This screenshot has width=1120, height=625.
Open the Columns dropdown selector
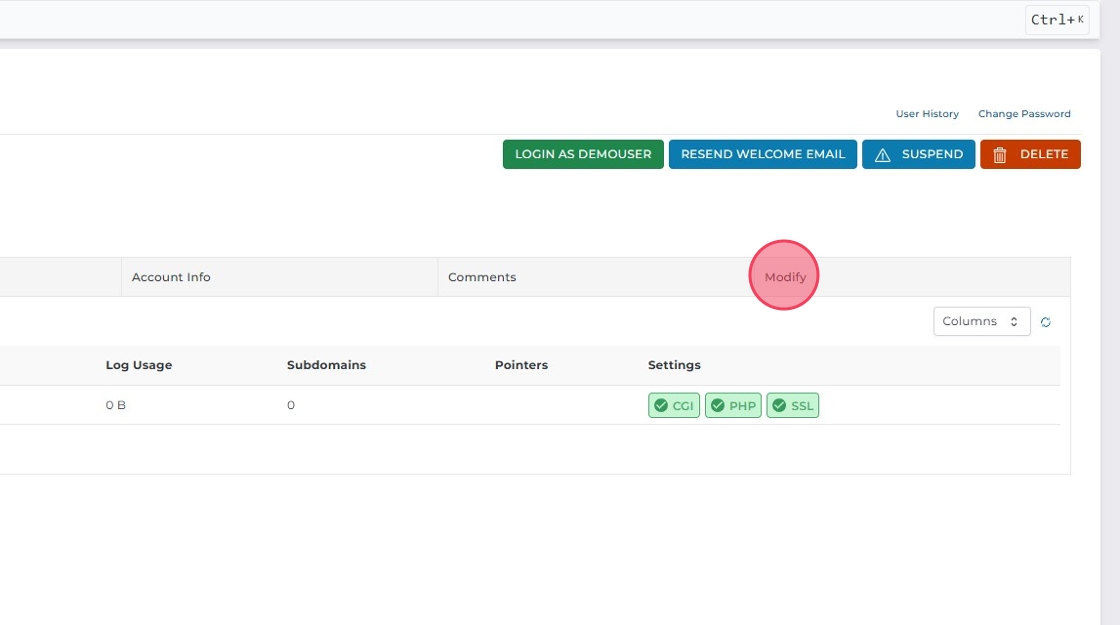[x=981, y=322]
